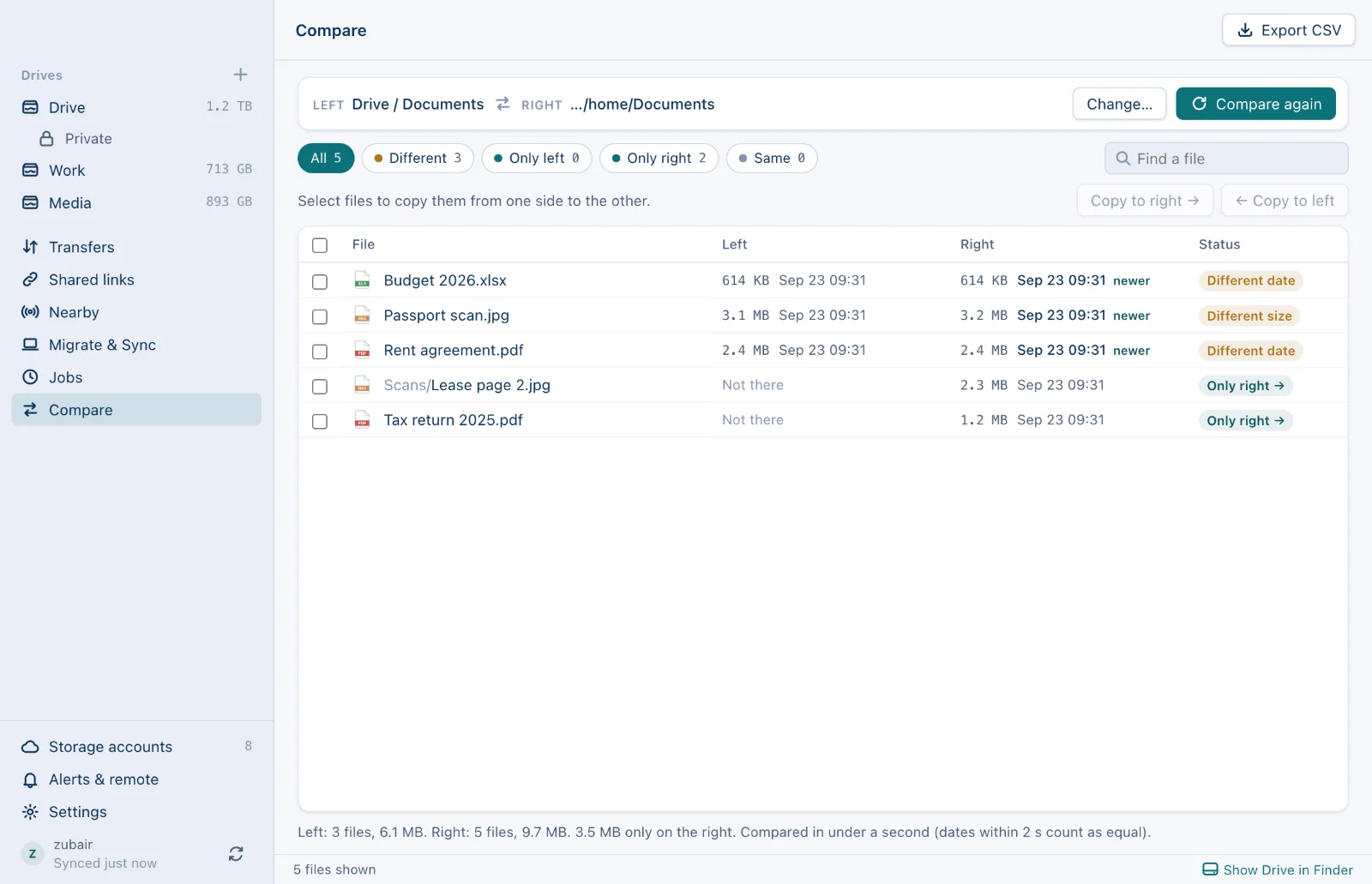
Task: Click the Export CSV button
Action: (x=1289, y=30)
